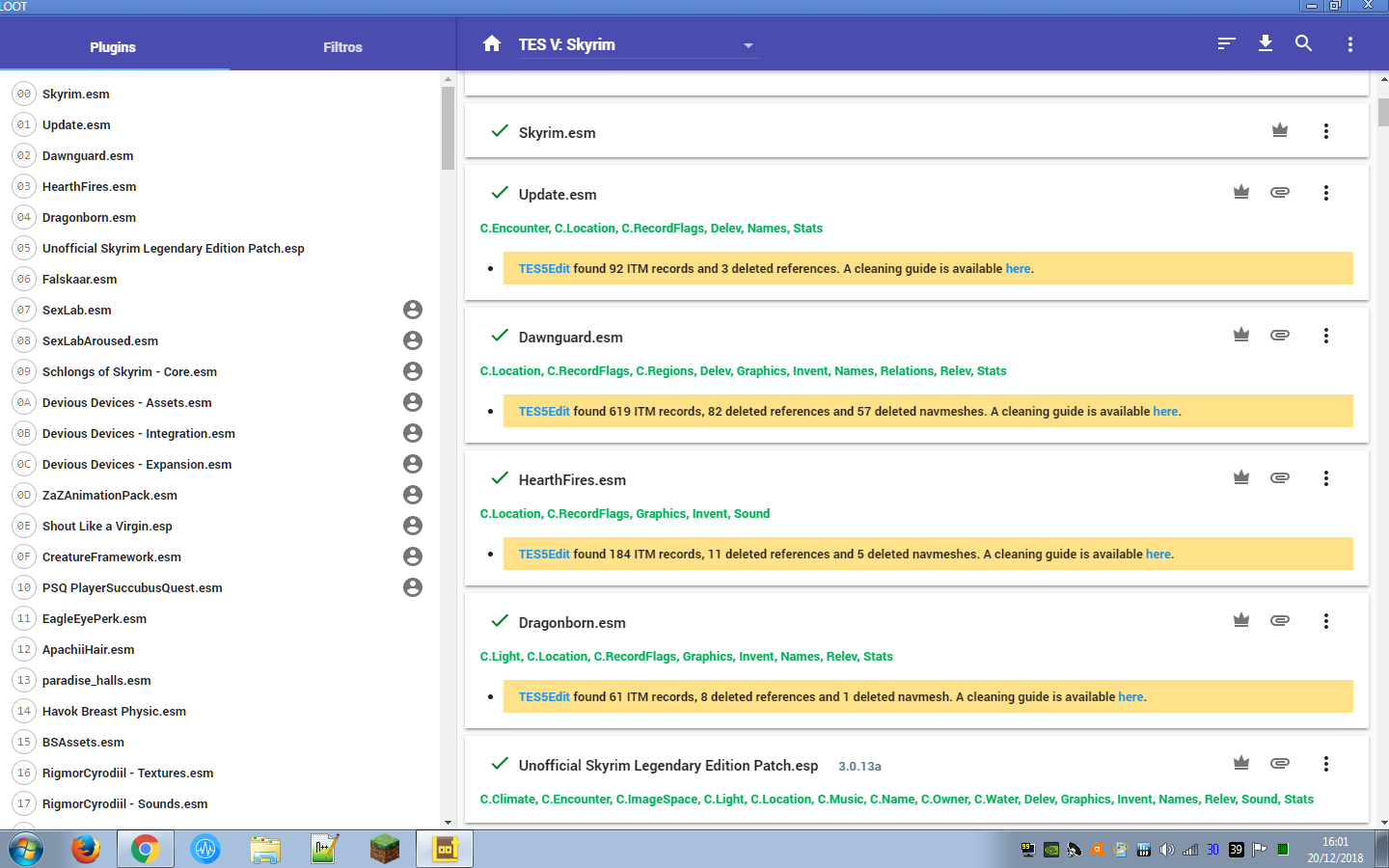Click crown icon on Dawnguard.esm card
This screenshot has width=1389, height=868.
pos(1241,335)
